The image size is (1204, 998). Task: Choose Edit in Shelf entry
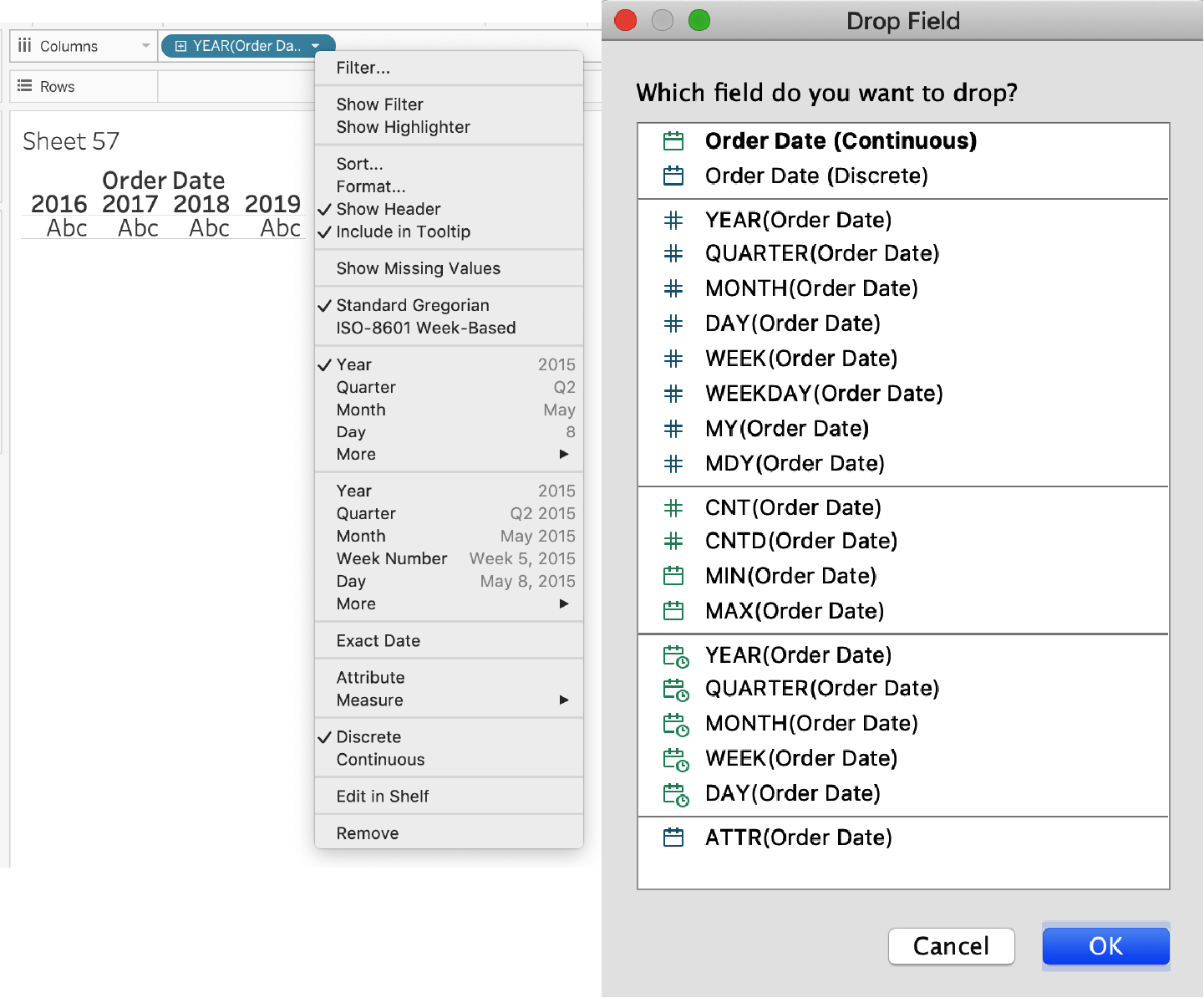coord(449,797)
